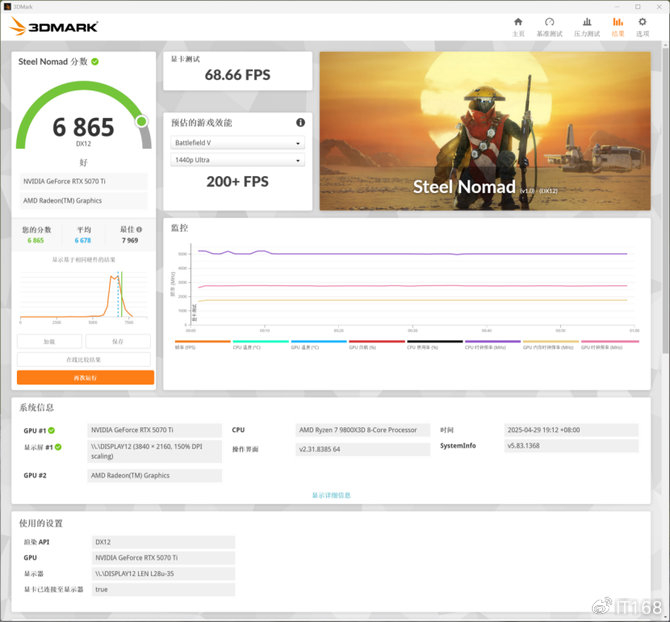Click the green validation check by Steel Nomad score
This screenshot has height=622, width=670.
(95, 62)
